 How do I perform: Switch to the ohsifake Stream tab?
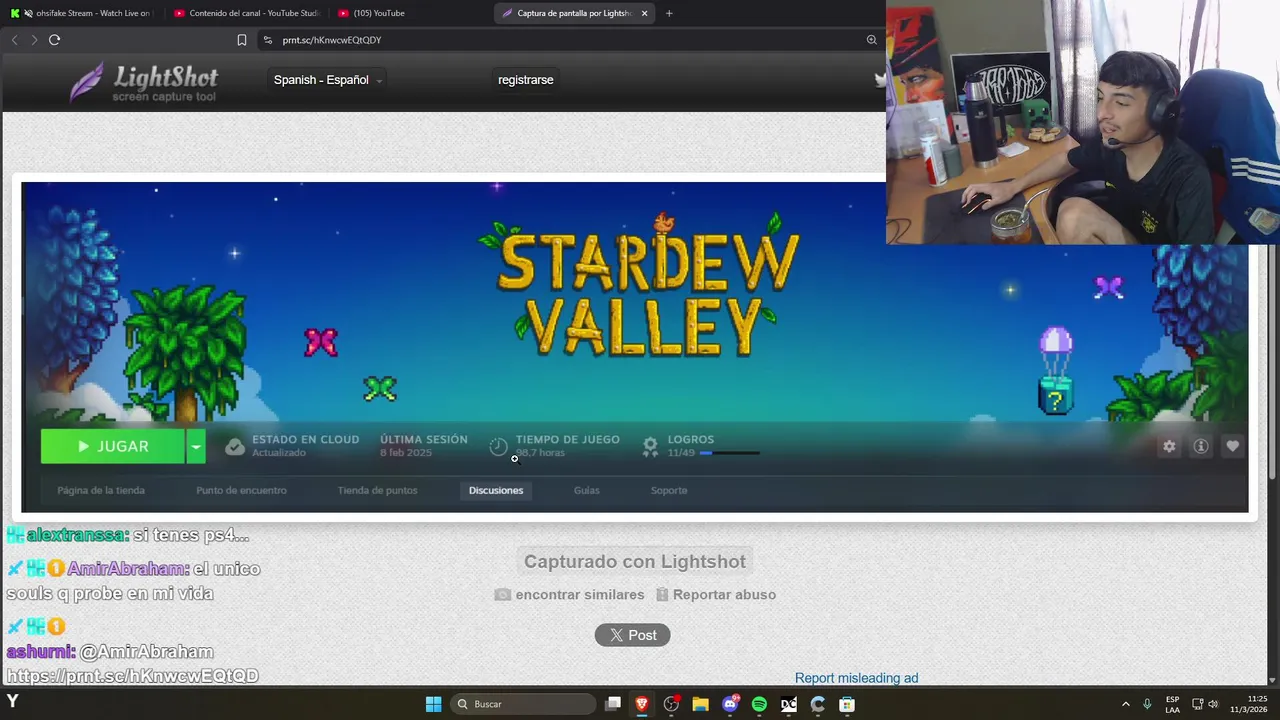click(80, 13)
